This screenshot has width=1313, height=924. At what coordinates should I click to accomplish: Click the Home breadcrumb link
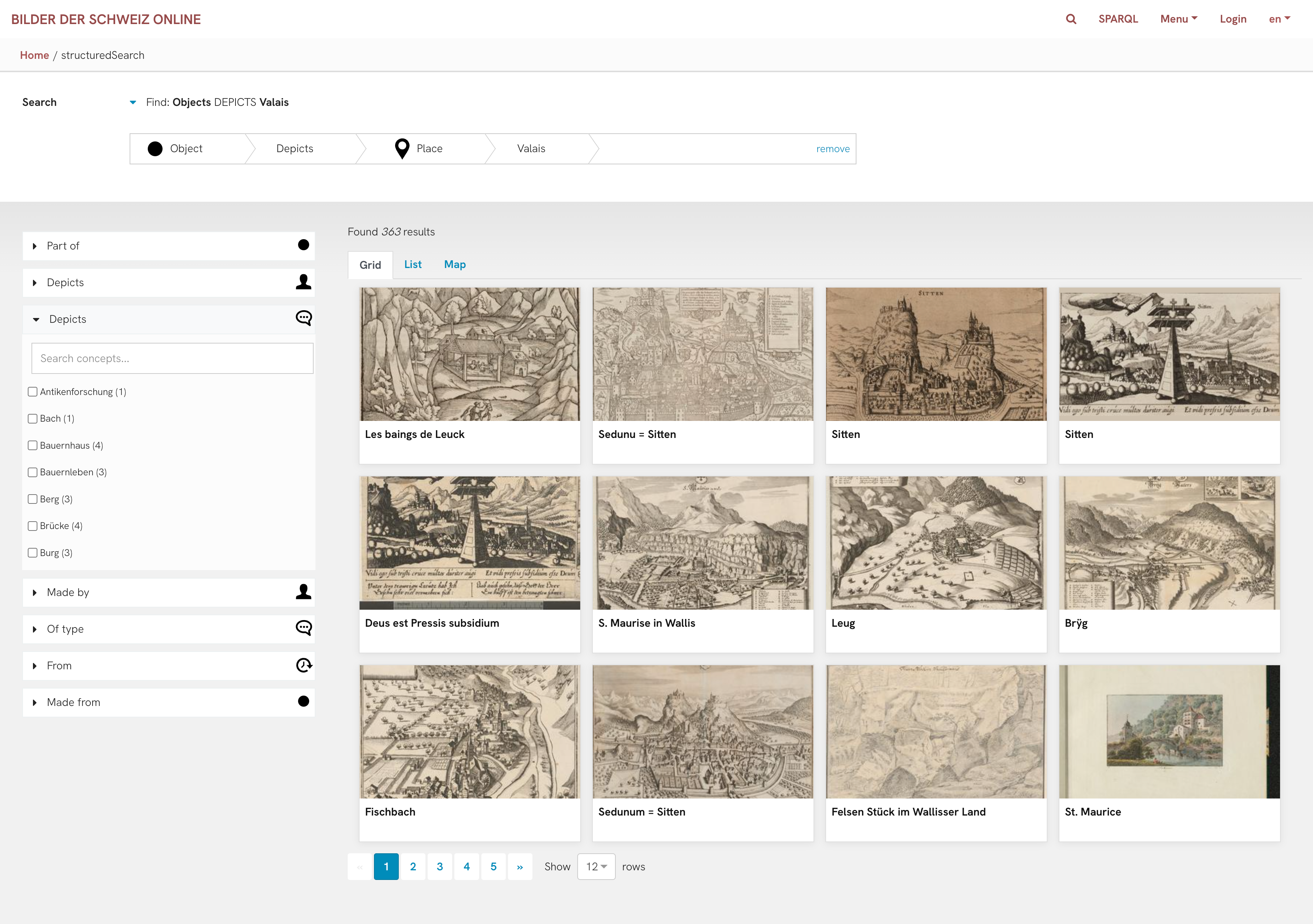click(34, 55)
